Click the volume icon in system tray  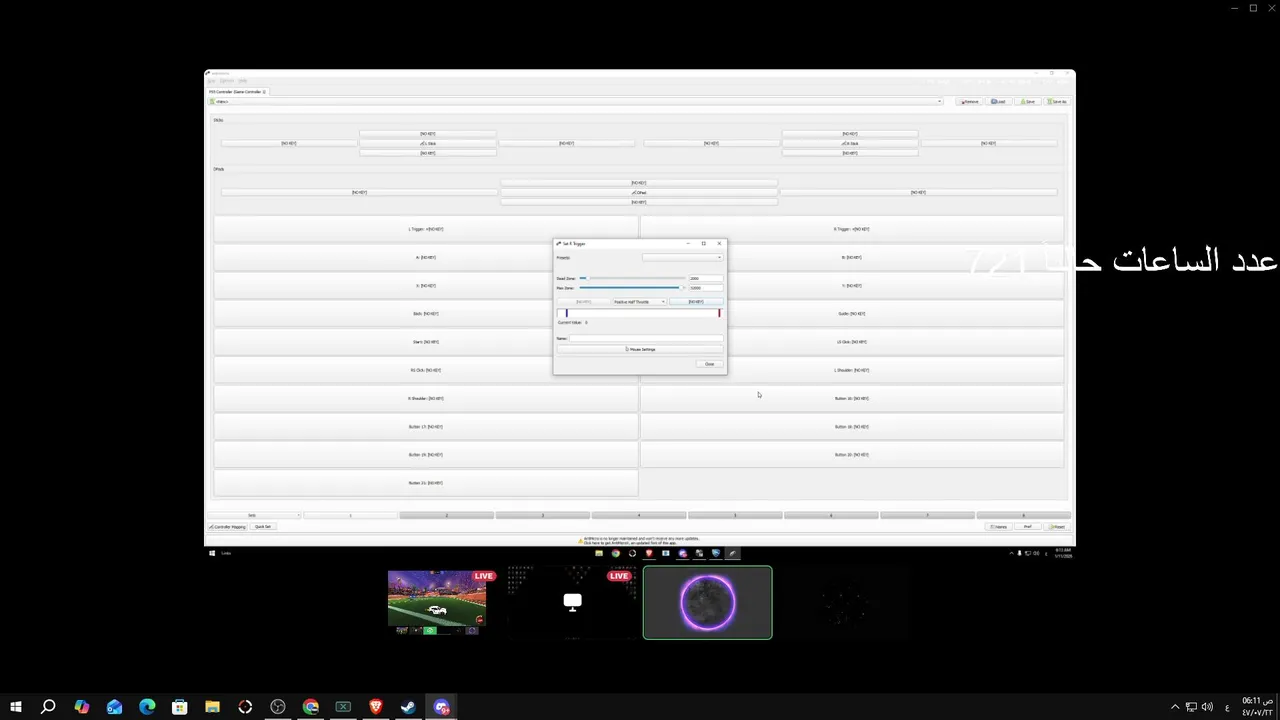coord(1207,707)
